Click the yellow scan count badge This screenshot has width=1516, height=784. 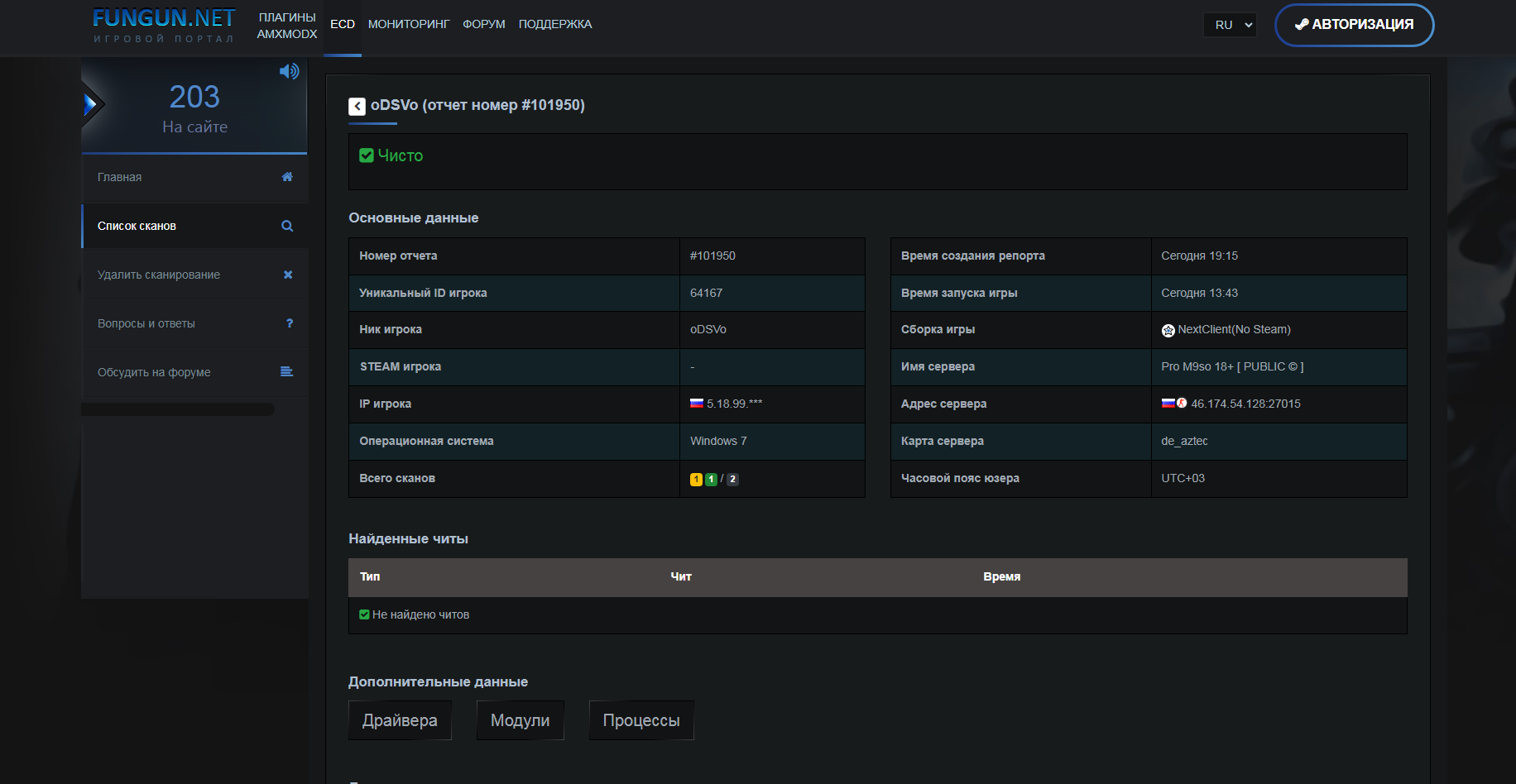pyautogui.click(x=696, y=480)
